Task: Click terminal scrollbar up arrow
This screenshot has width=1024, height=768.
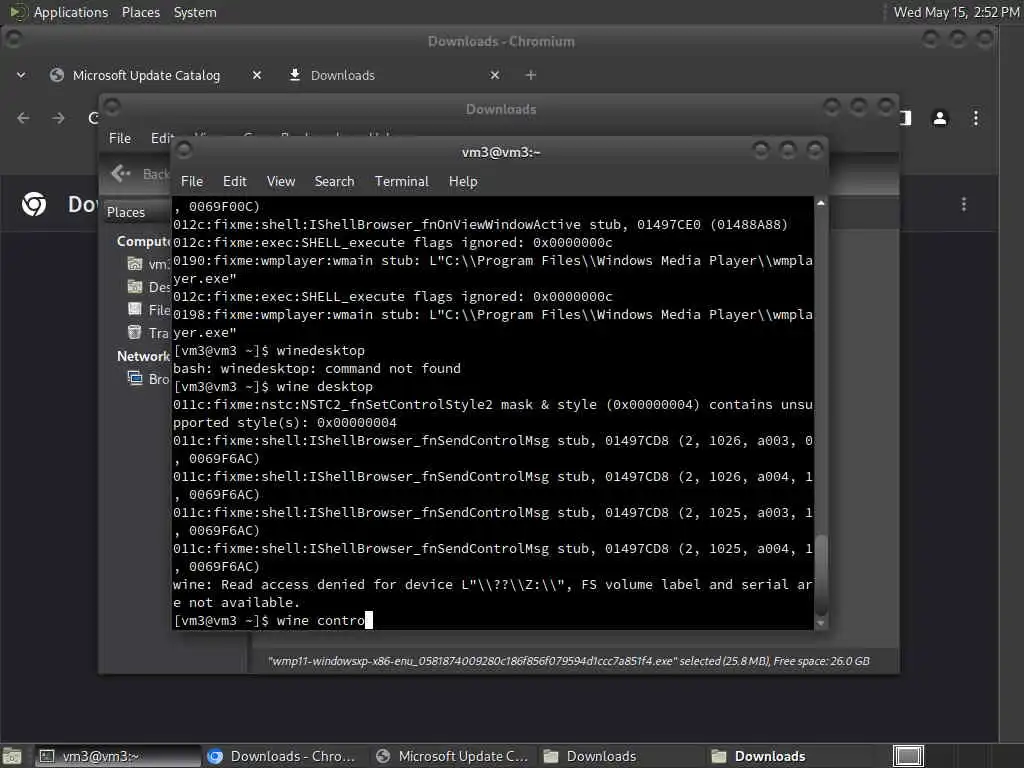Action: [x=821, y=203]
